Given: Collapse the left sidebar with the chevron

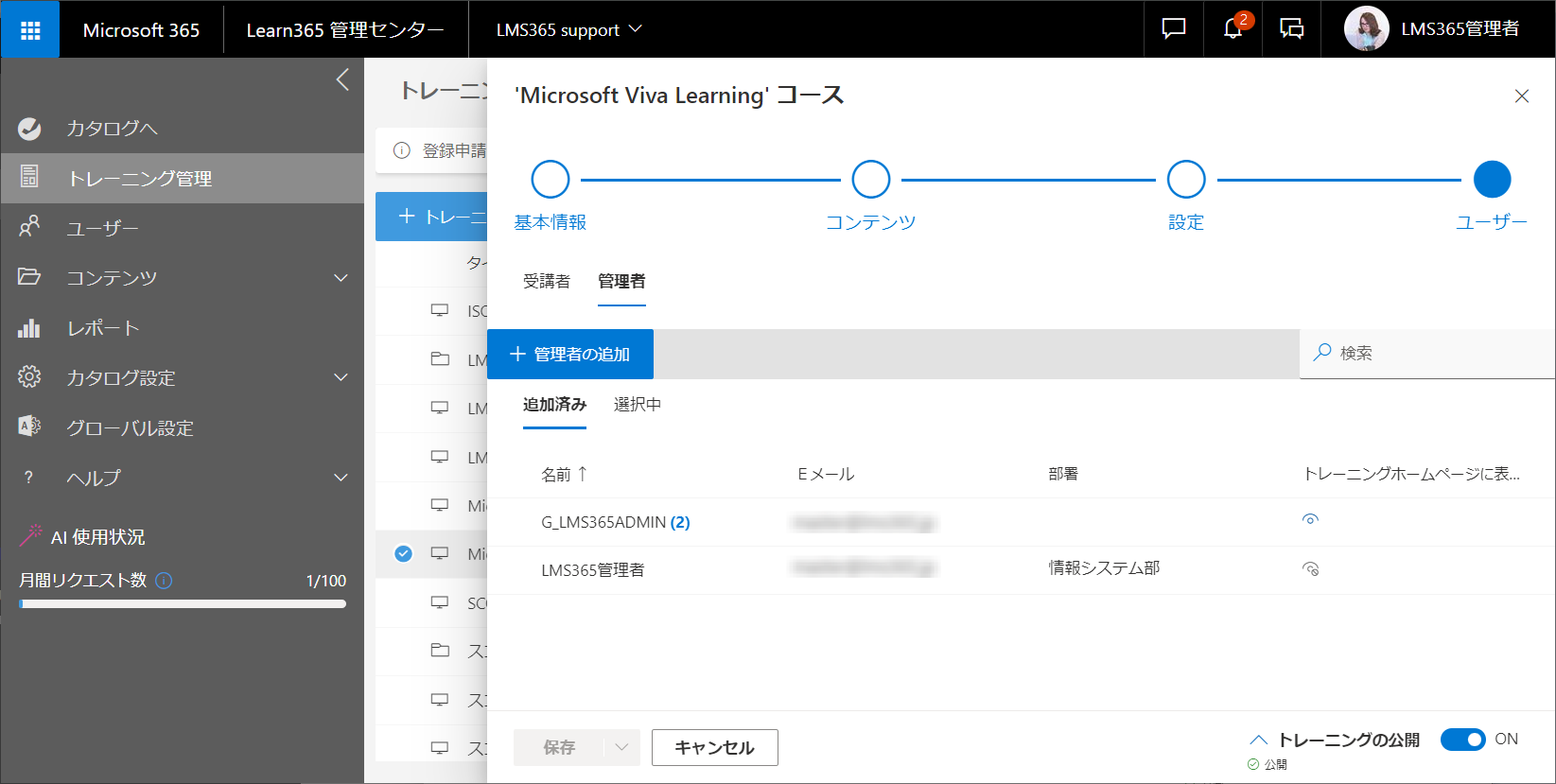Looking at the screenshot, I should coord(342,79).
